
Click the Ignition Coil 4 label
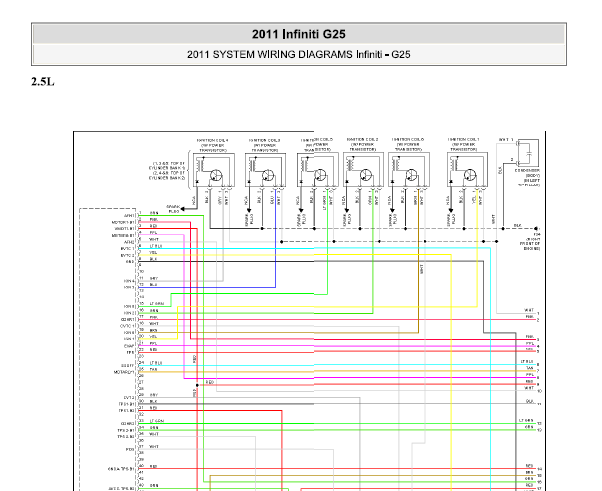click(x=213, y=145)
